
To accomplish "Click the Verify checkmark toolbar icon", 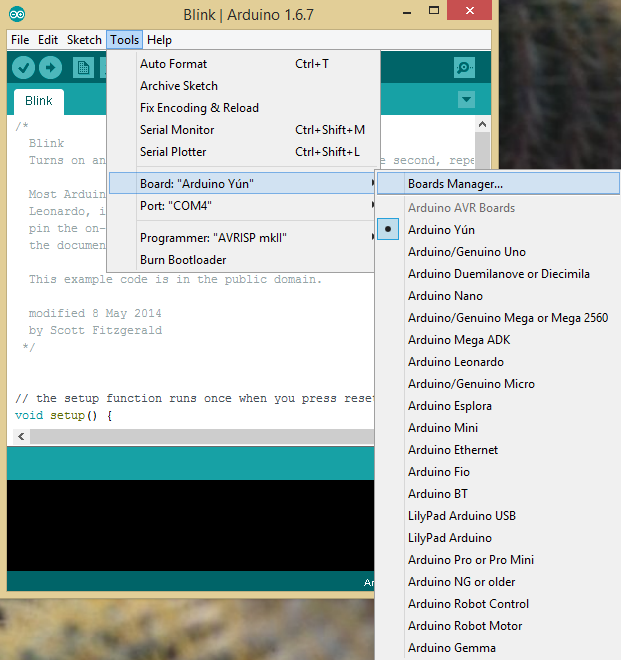I will point(23,67).
